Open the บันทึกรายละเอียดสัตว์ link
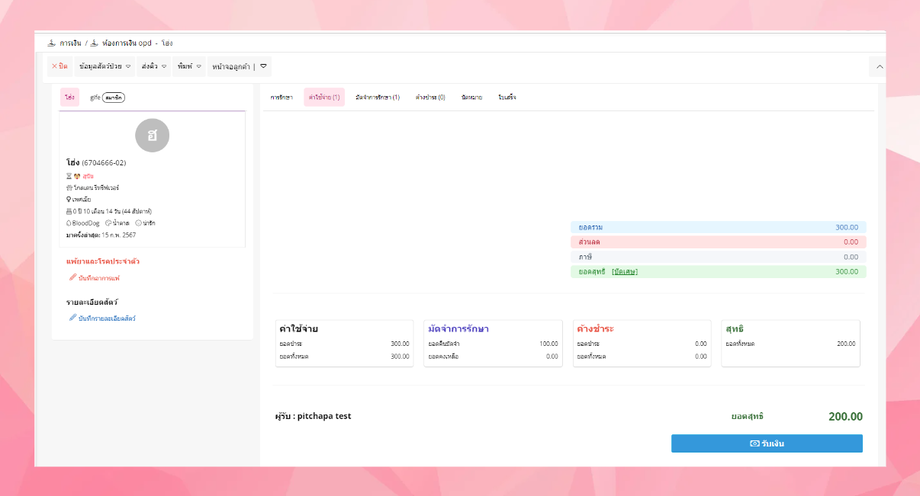Image resolution: width=920 pixels, height=496 pixels. pyautogui.click(x=107, y=318)
